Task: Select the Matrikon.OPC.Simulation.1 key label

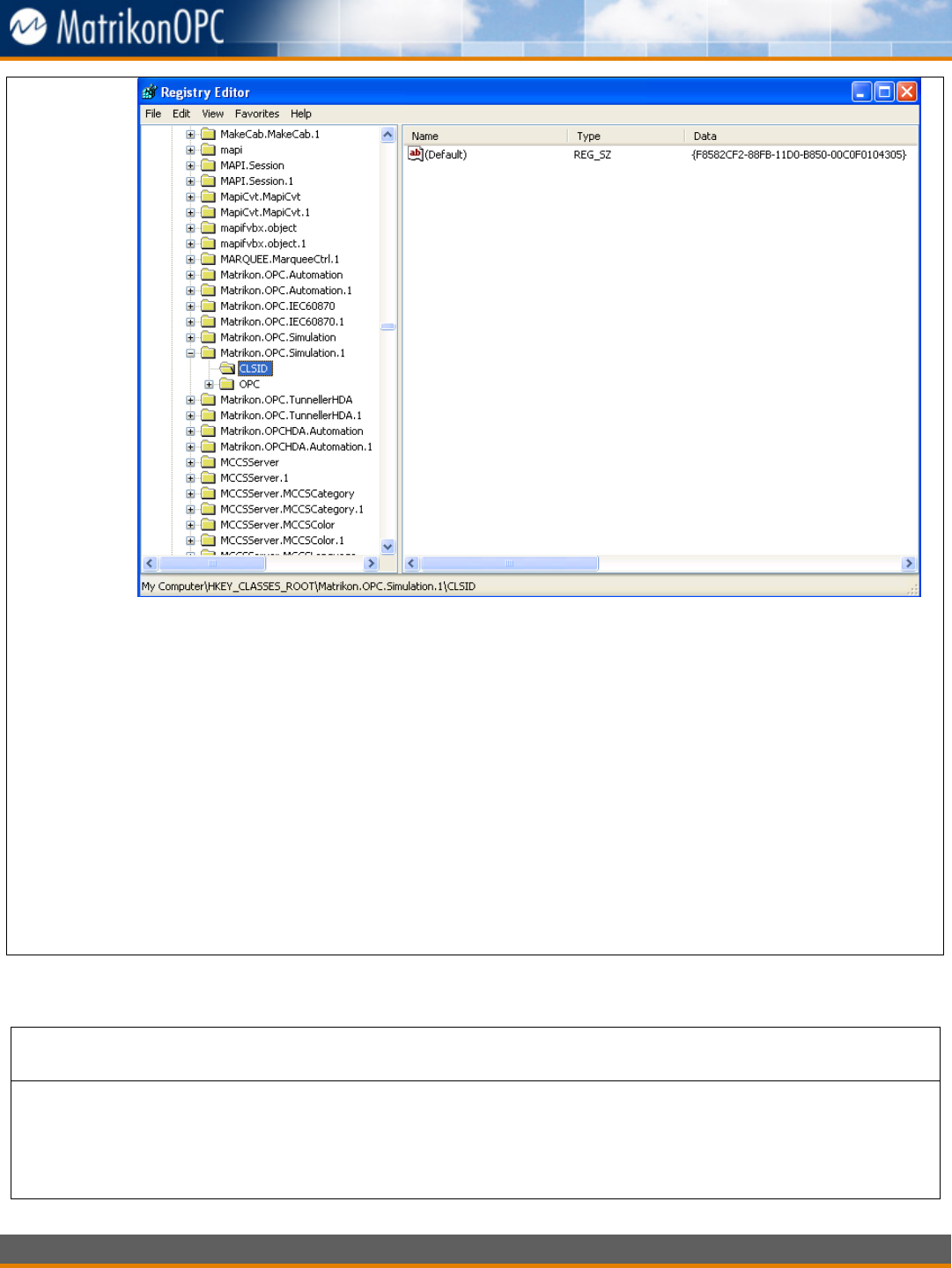Action: click(283, 353)
